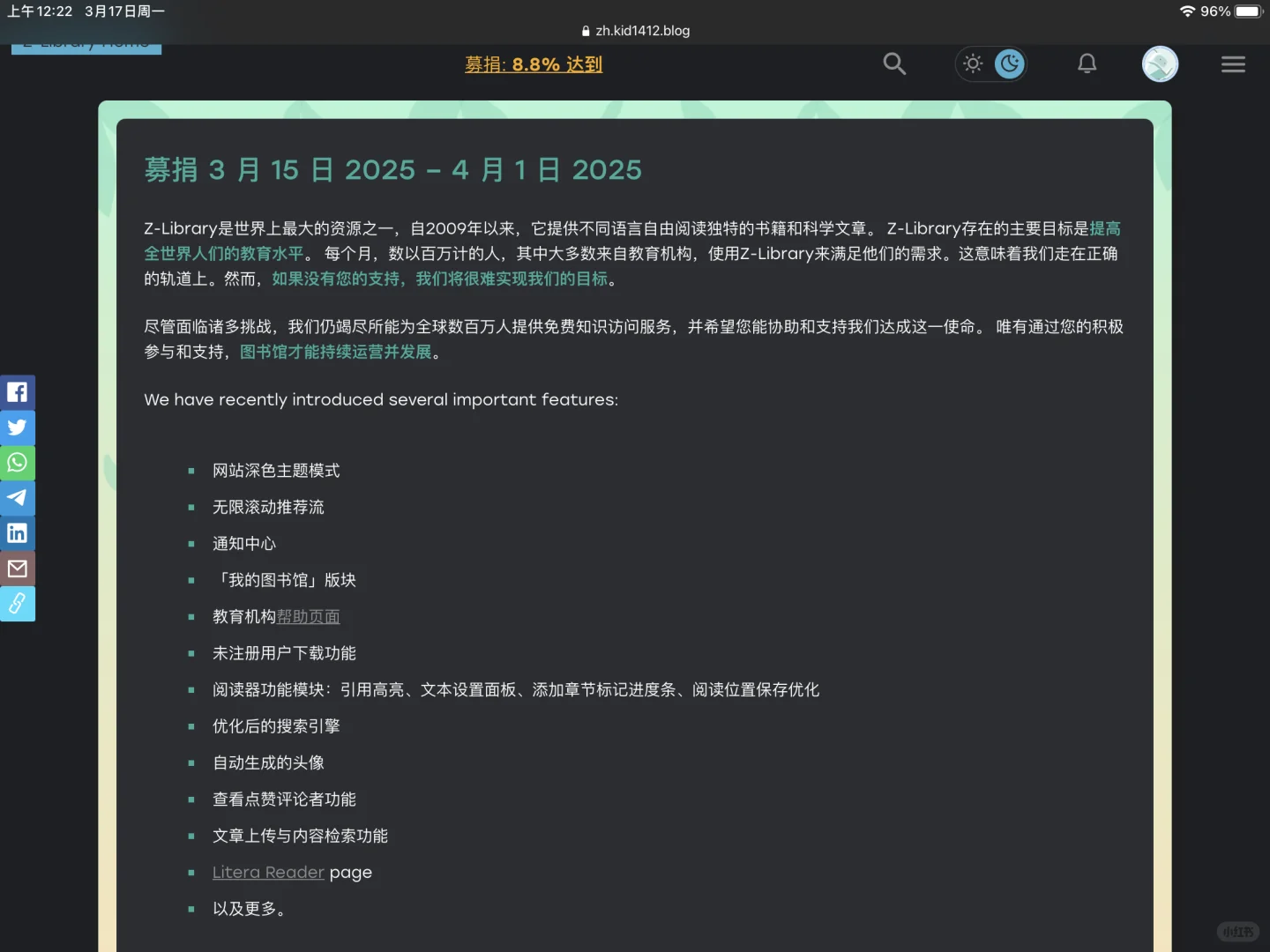Share via Twitter icon
1270x952 pixels.
pyautogui.click(x=17, y=428)
